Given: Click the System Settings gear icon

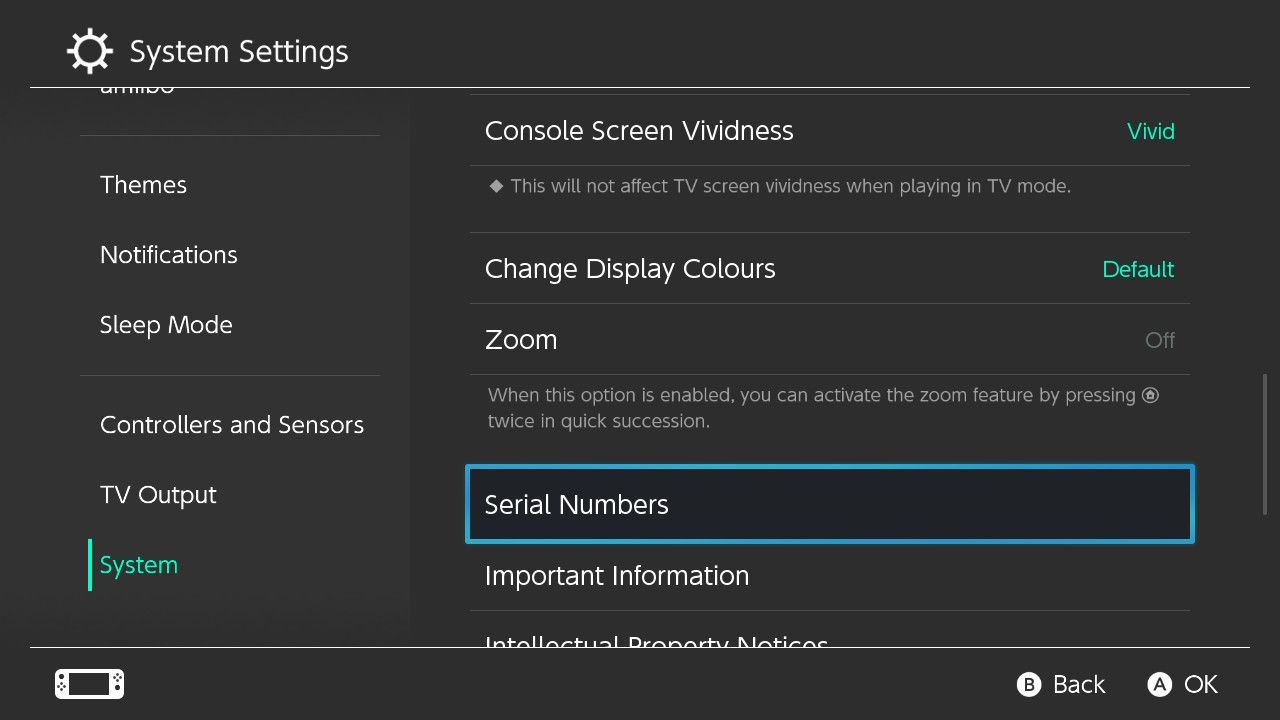Looking at the screenshot, I should pos(89,51).
